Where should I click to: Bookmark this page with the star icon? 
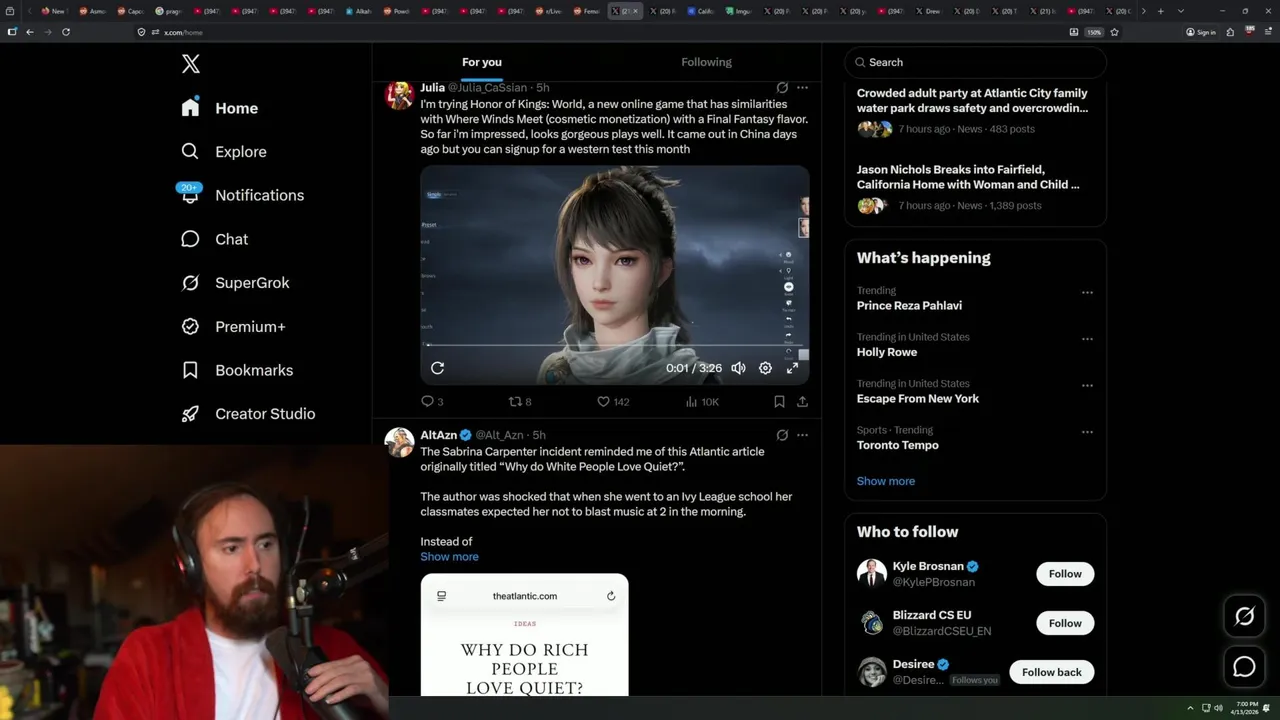(1114, 32)
